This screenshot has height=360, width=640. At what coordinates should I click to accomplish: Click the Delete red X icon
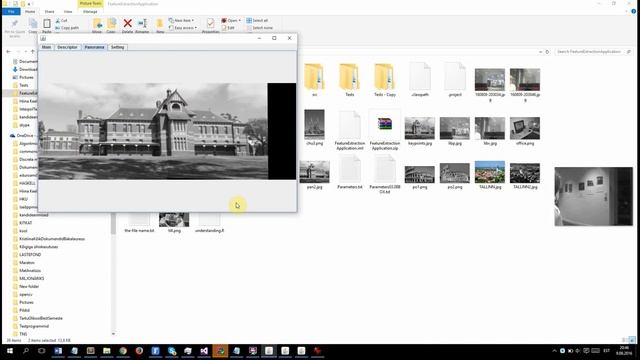tap(127, 24)
